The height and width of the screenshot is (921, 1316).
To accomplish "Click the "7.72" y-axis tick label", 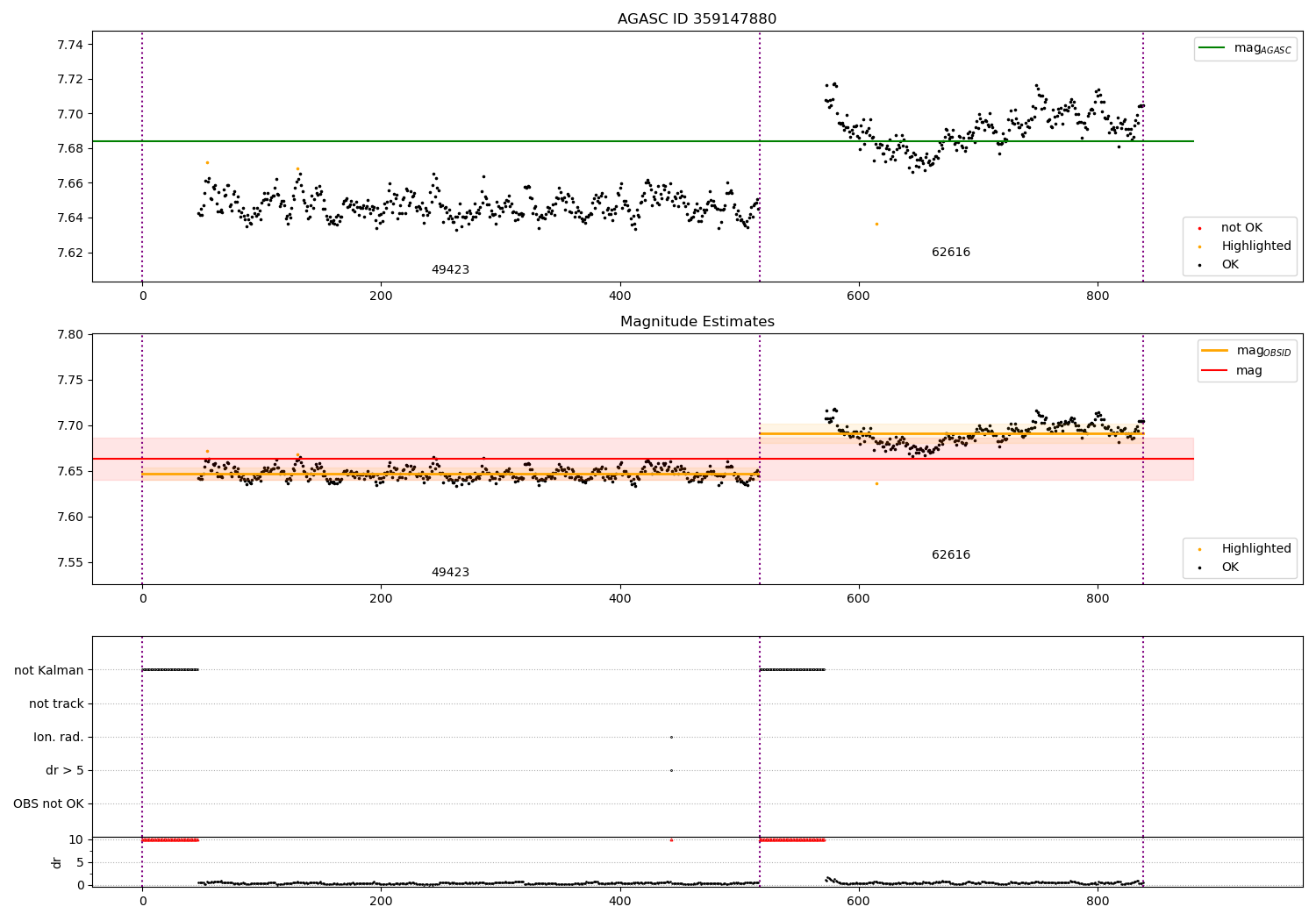I will pos(69,79).
